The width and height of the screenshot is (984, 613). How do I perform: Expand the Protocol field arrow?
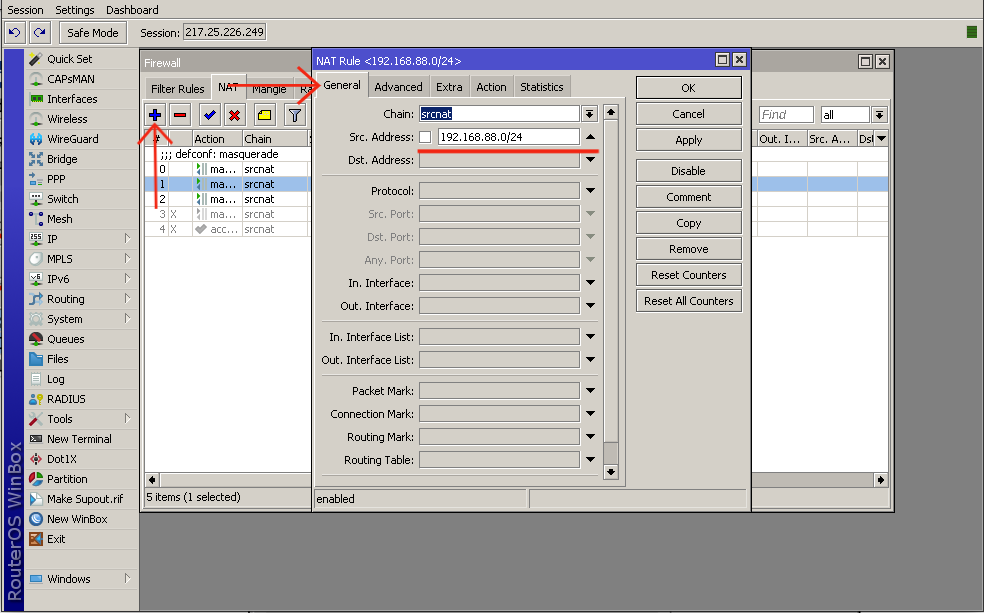(590, 191)
